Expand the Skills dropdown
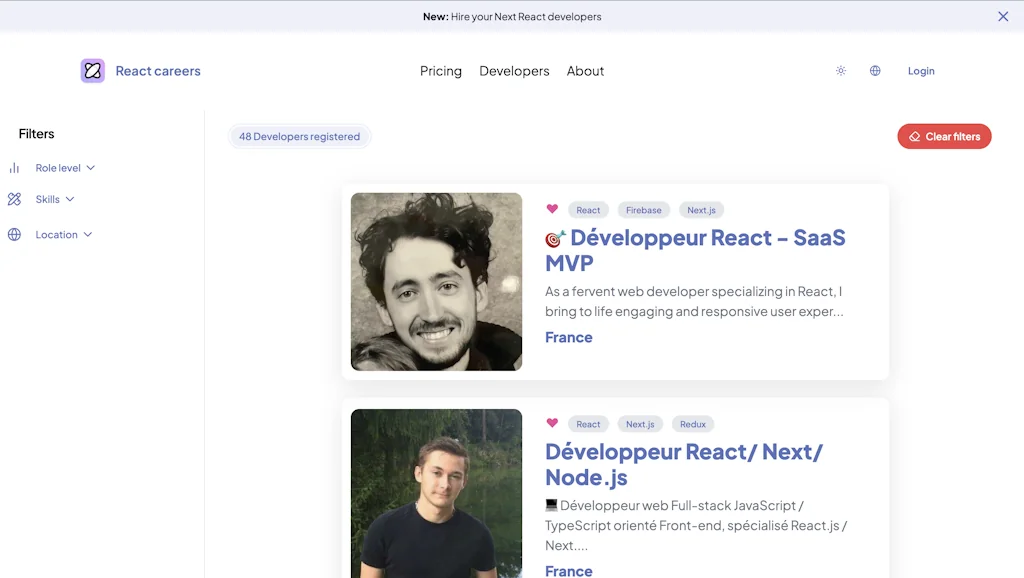1024x578 pixels. 48,199
